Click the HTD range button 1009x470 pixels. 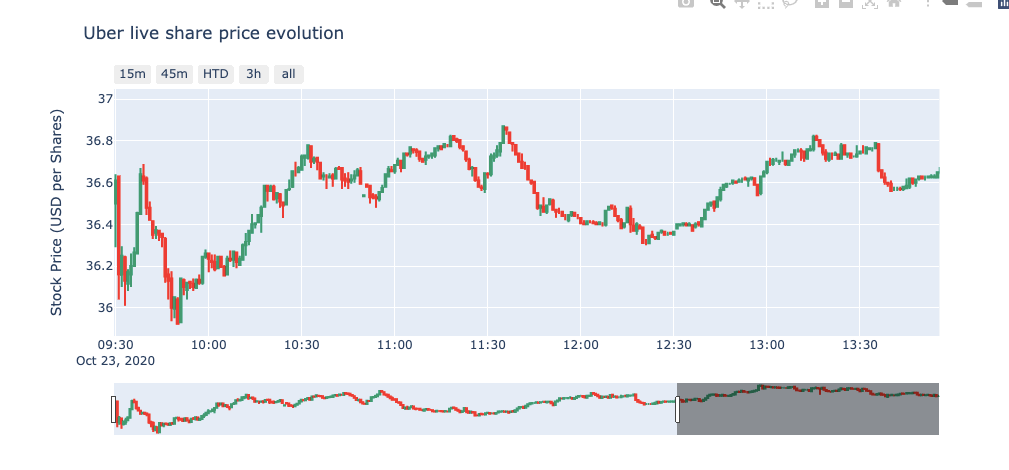click(215, 74)
